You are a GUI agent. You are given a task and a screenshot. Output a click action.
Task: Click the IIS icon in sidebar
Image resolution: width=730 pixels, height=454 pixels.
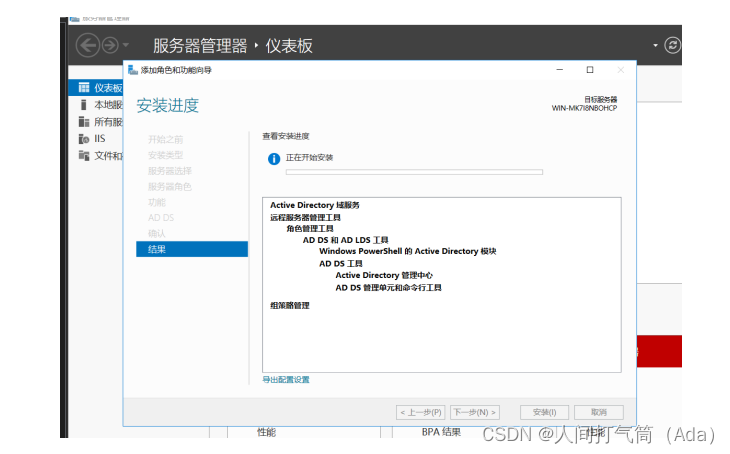(84, 139)
